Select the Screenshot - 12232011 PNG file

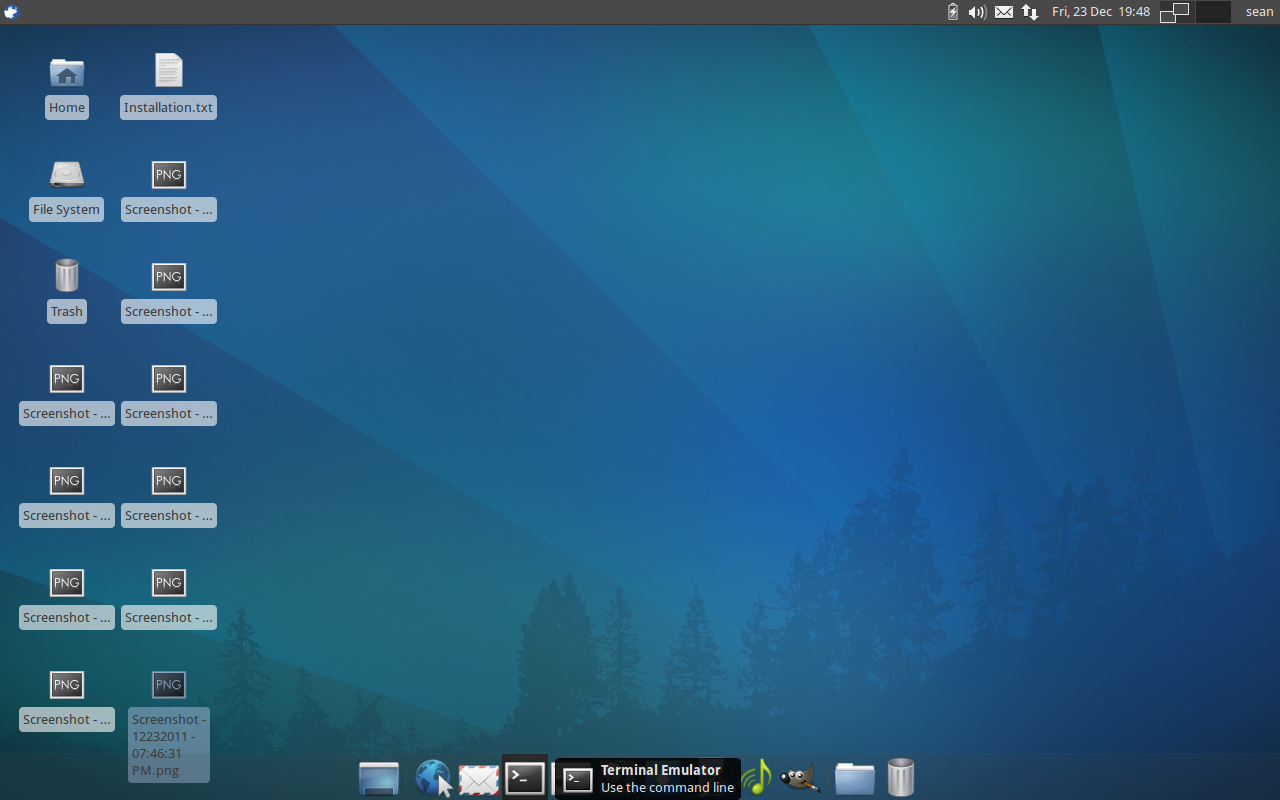pyautogui.click(x=168, y=685)
